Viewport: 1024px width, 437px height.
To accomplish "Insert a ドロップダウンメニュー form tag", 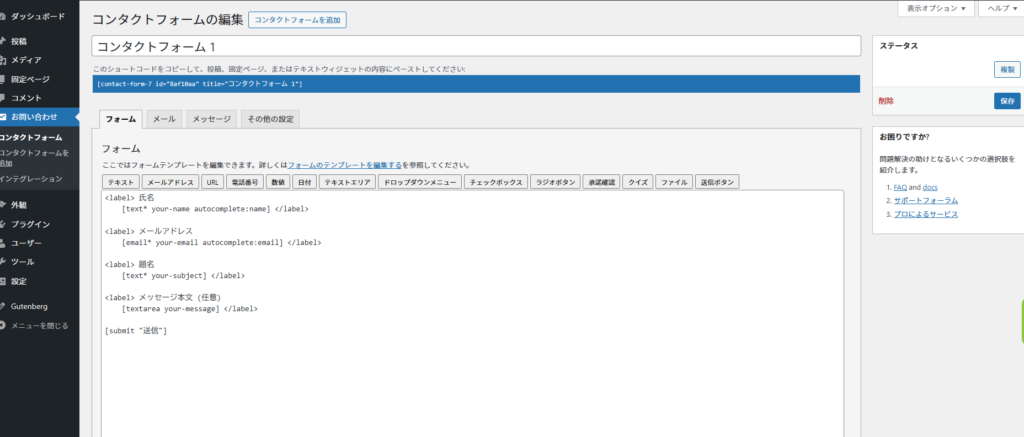I will point(420,183).
